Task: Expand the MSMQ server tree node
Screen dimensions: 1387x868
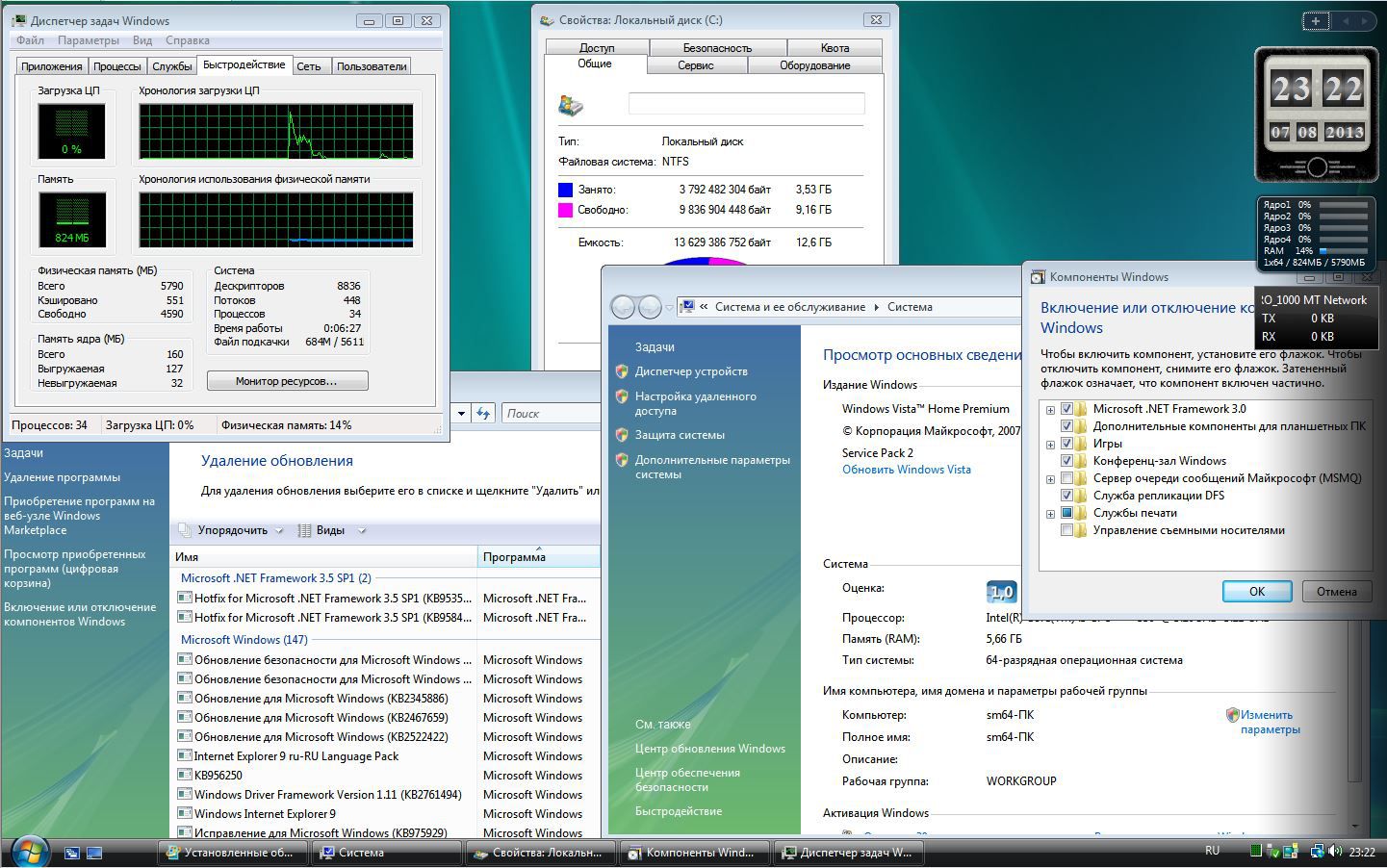Action: [x=1051, y=479]
